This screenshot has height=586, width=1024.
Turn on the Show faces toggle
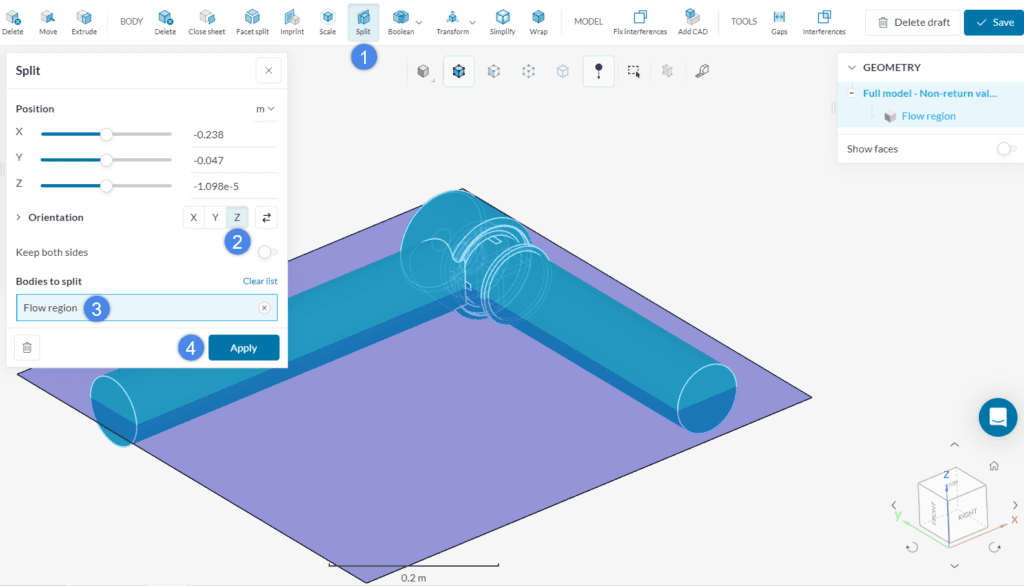click(x=1003, y=148)
